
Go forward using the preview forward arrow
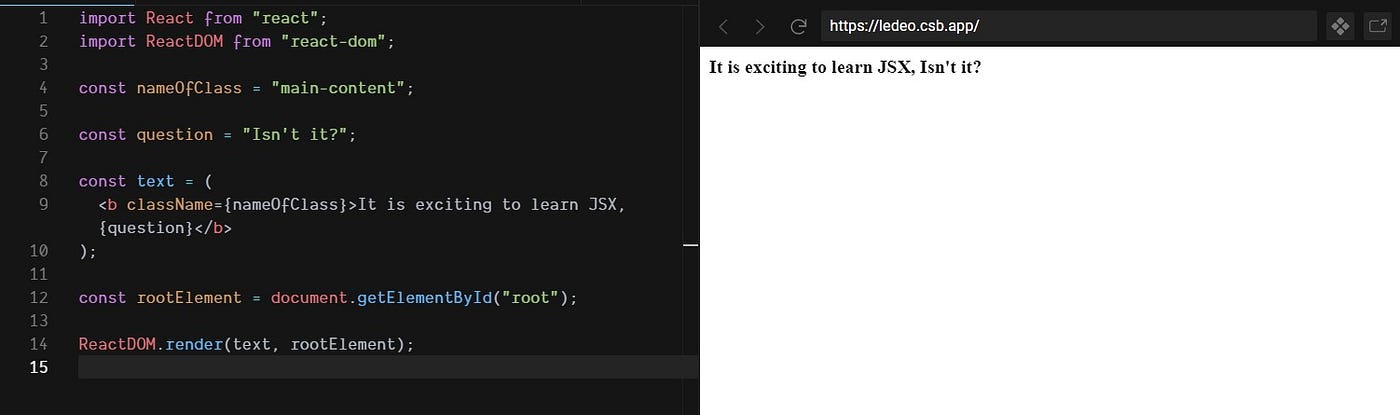[x=760, y=26]
